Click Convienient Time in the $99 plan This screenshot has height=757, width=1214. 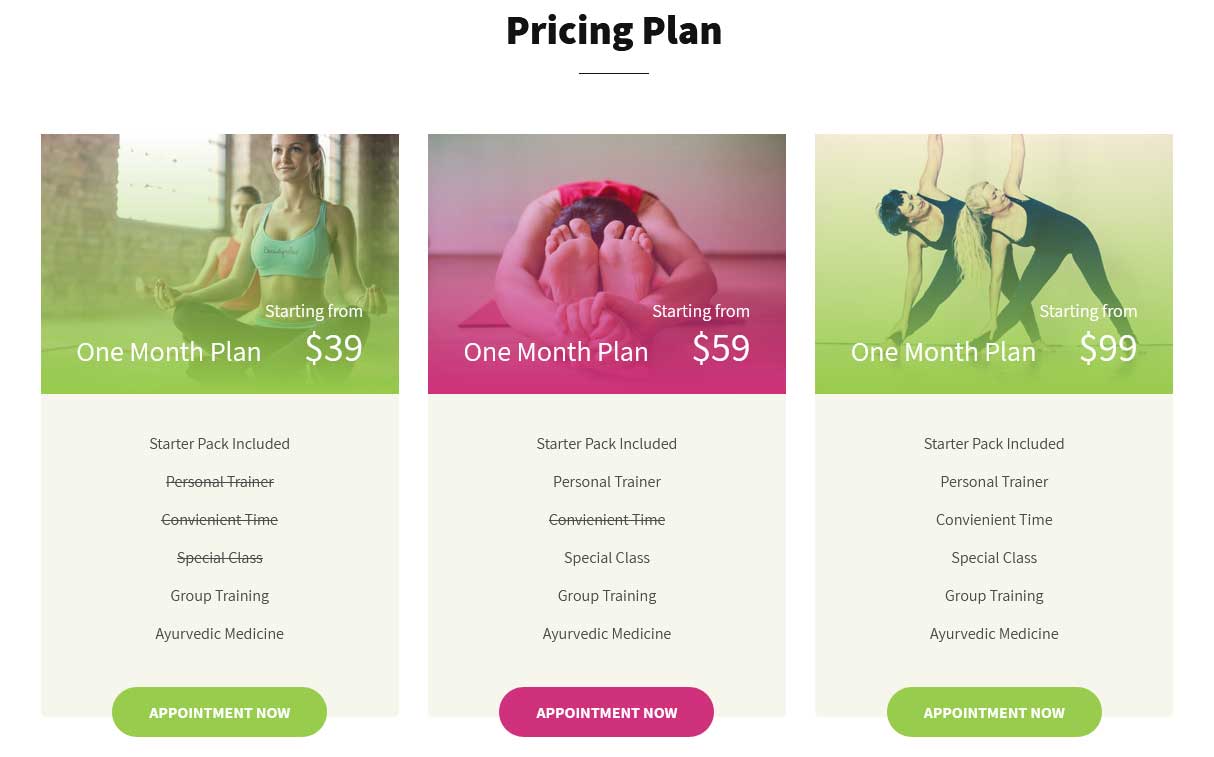[x=994, y=520]
